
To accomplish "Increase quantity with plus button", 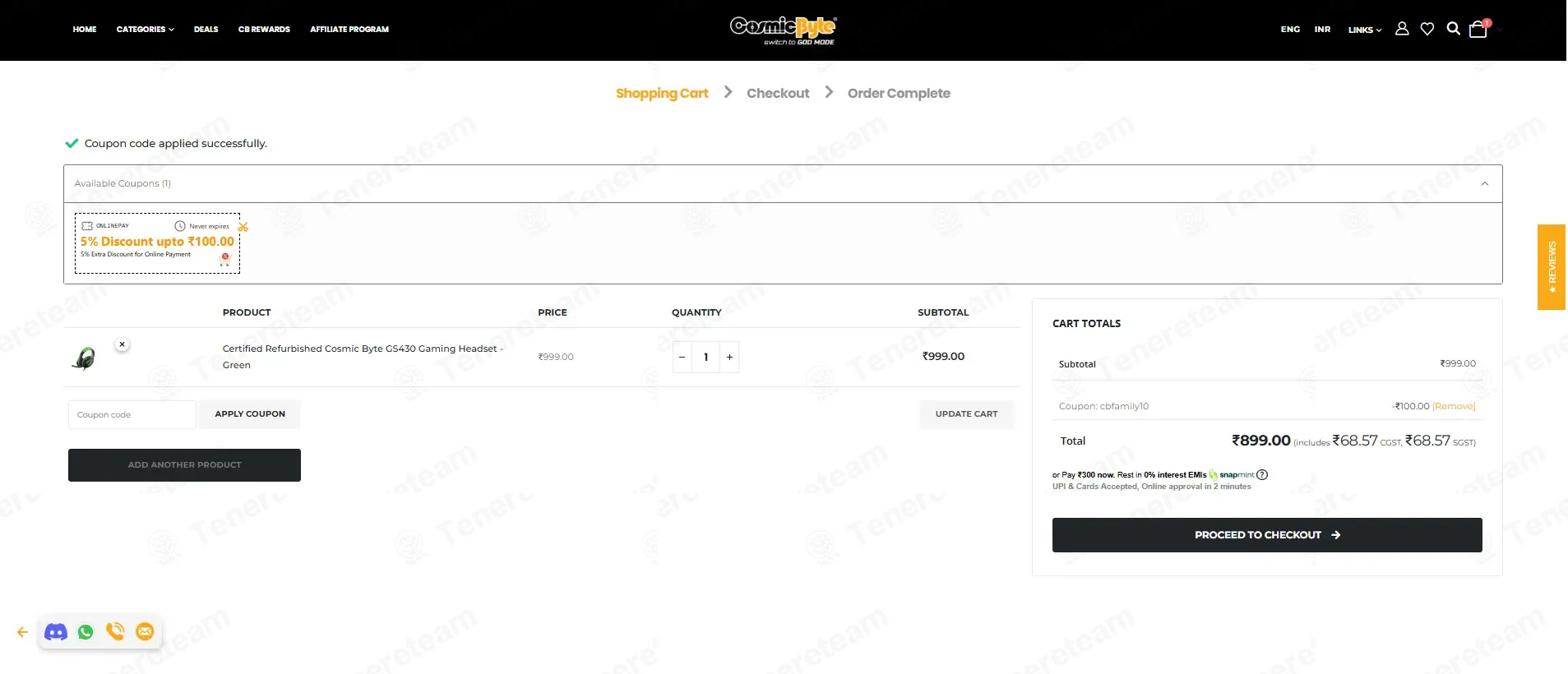I will [729, 357].
